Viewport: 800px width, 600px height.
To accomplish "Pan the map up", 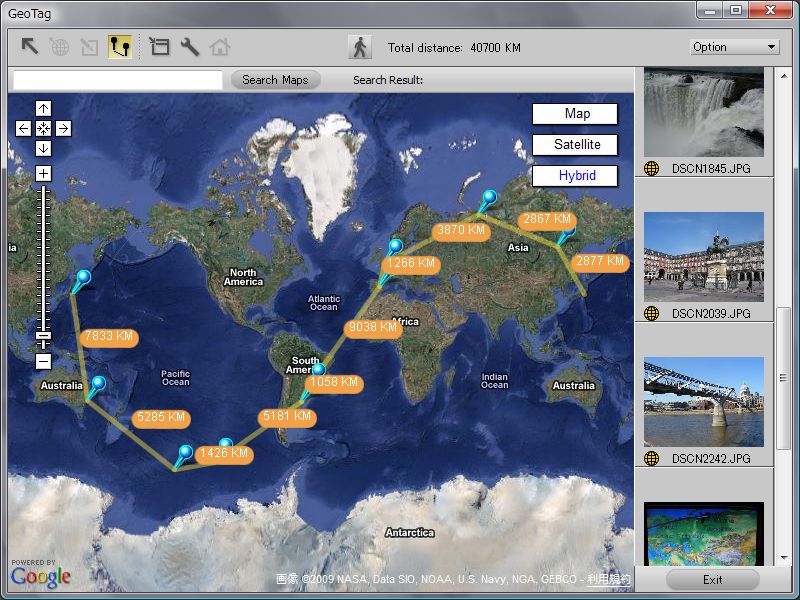I will [x=43, y=108].
